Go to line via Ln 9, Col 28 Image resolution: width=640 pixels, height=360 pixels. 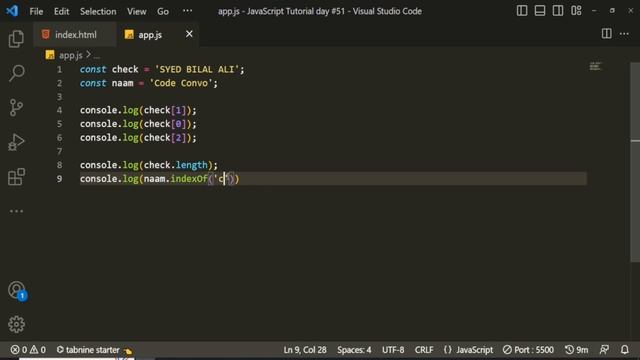[x=305, y=350]
